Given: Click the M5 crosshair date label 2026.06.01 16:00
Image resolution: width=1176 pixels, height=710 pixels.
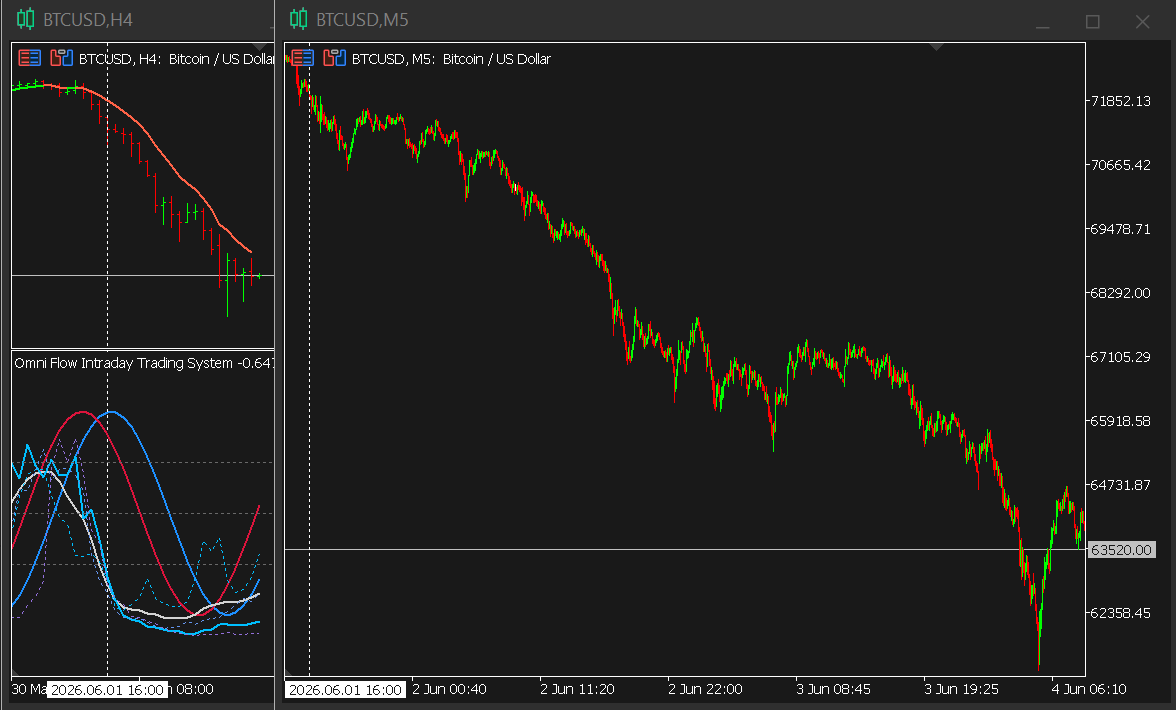Looking at the screenshot, I should (345, 690).
